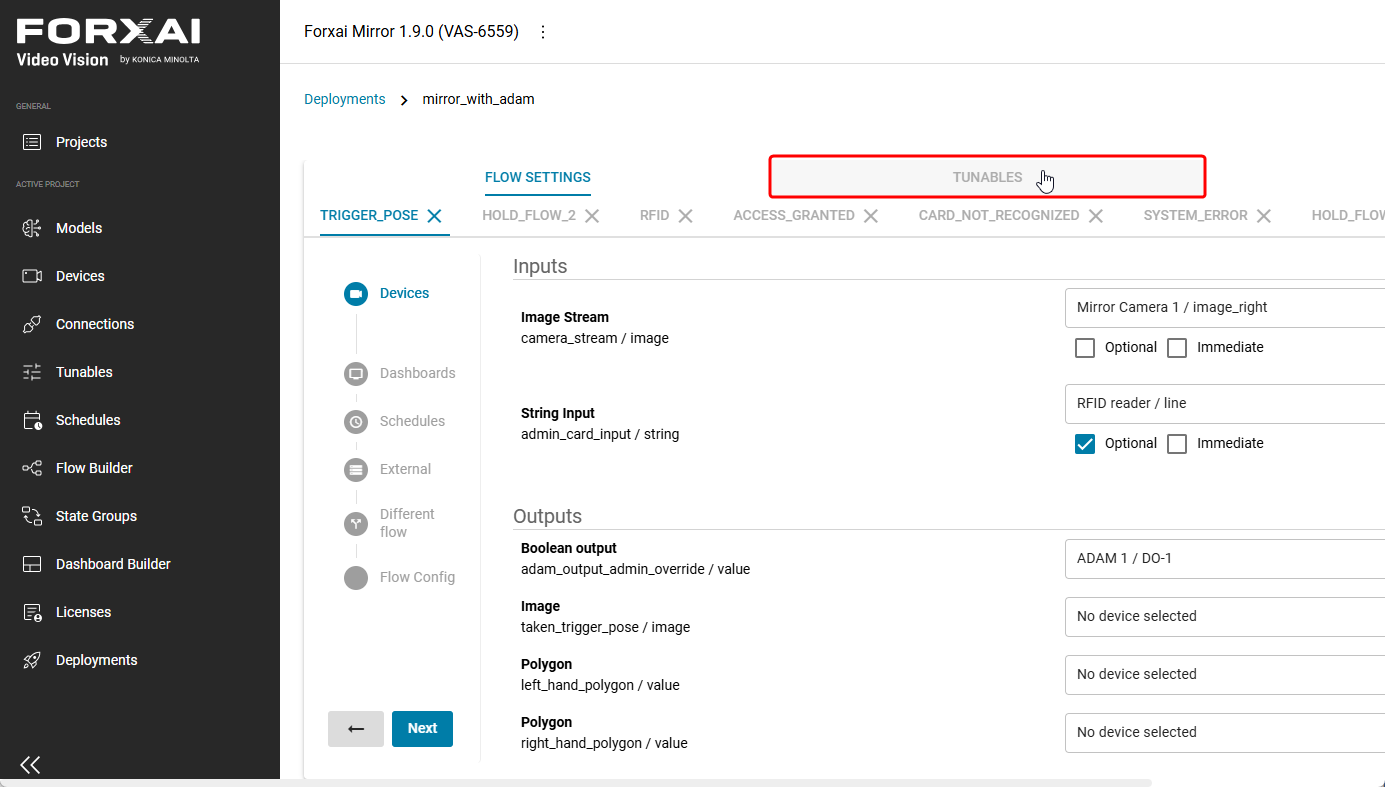Follow the Deployments breadcrumb link
The width and height of the screenshot is (1385, 787).
[x=345, y=99]
